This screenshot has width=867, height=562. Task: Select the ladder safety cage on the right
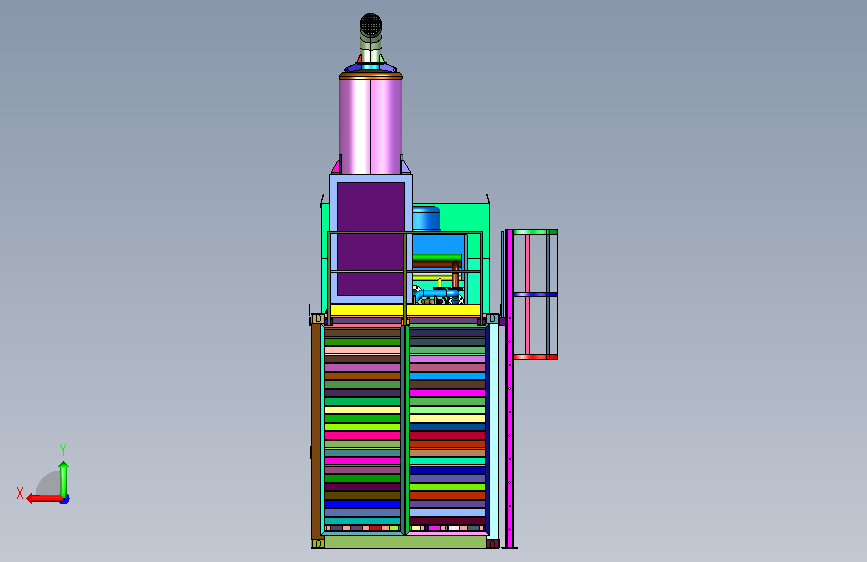(x=535, y=294)
